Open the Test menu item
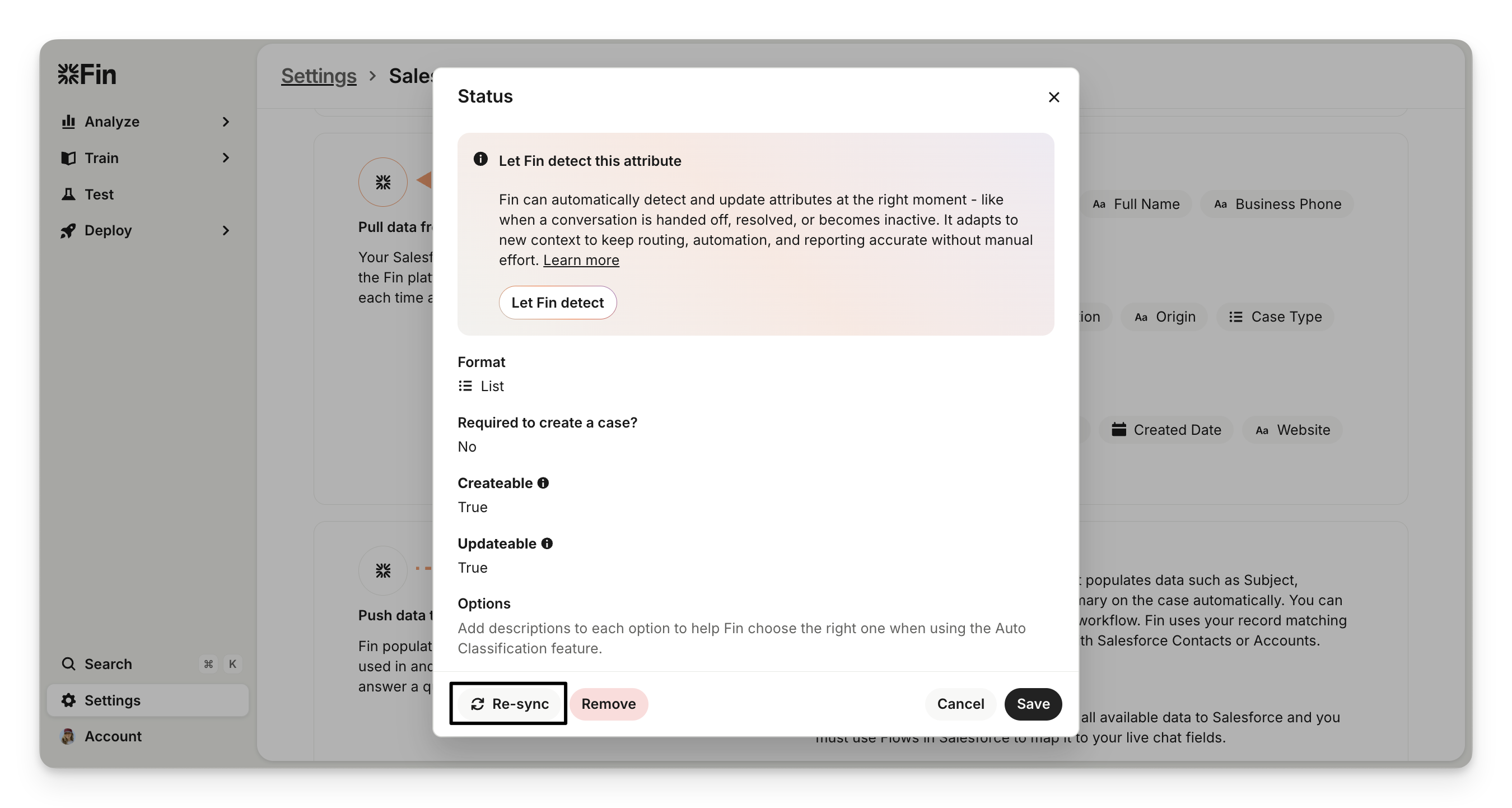 tap(99, 194)
